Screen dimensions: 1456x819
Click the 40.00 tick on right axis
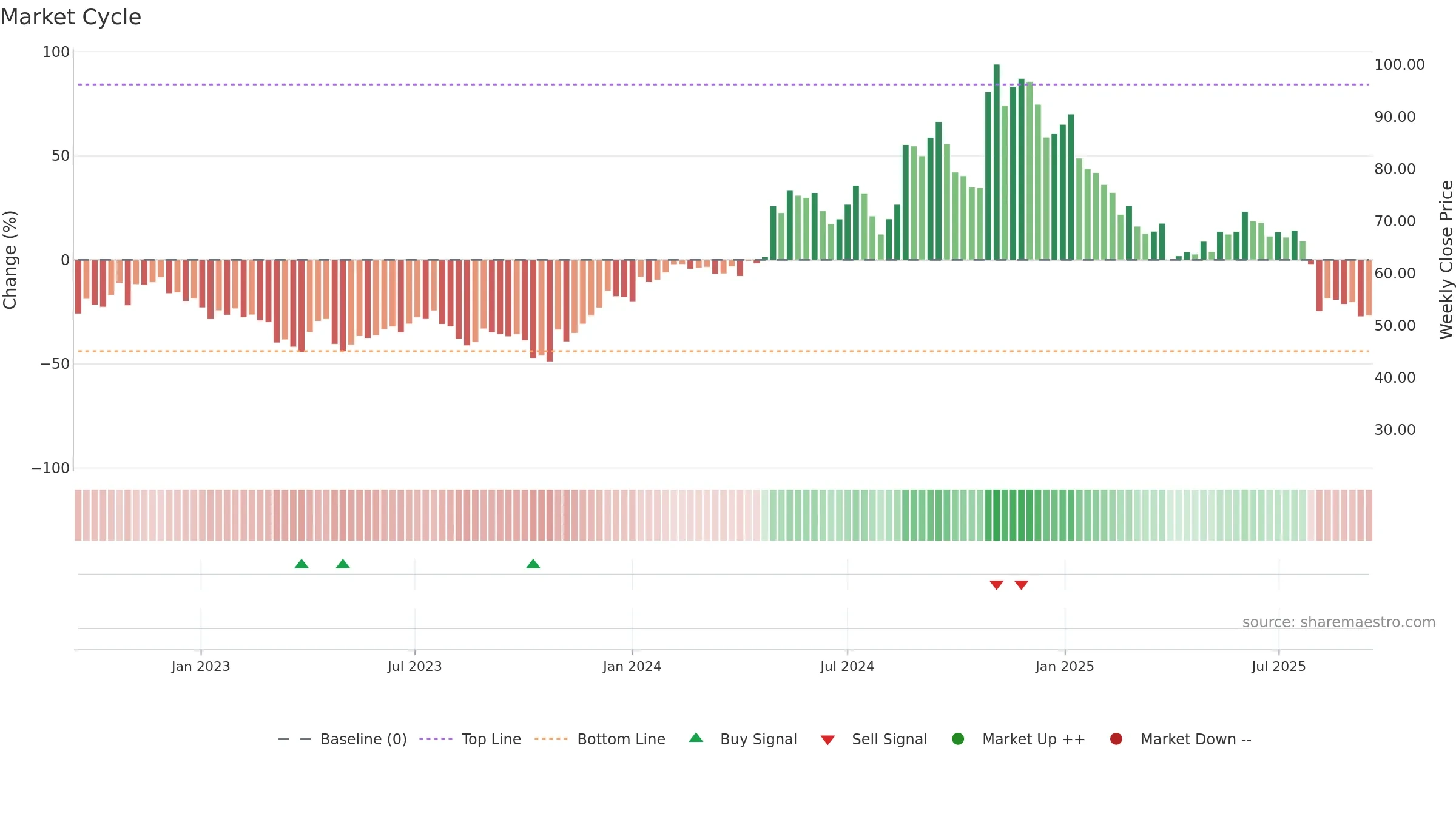1395,378
